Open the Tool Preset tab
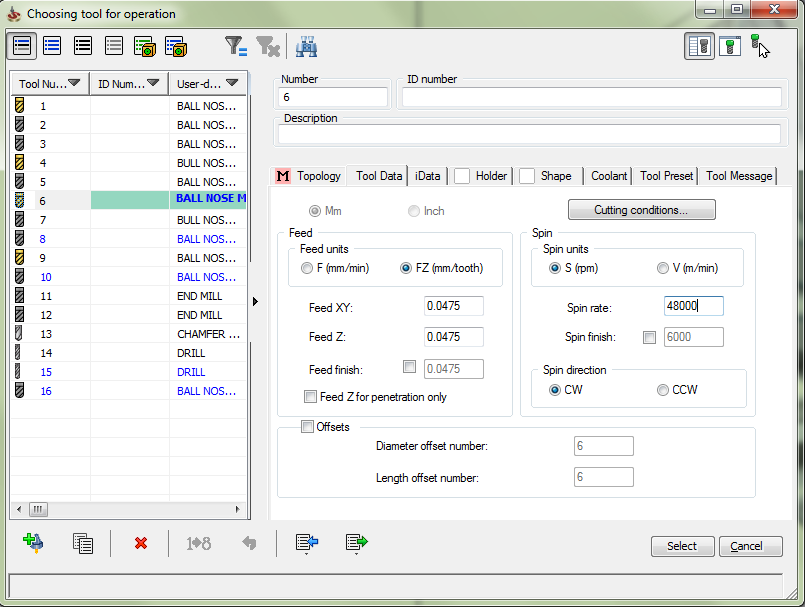 (666, 176)
